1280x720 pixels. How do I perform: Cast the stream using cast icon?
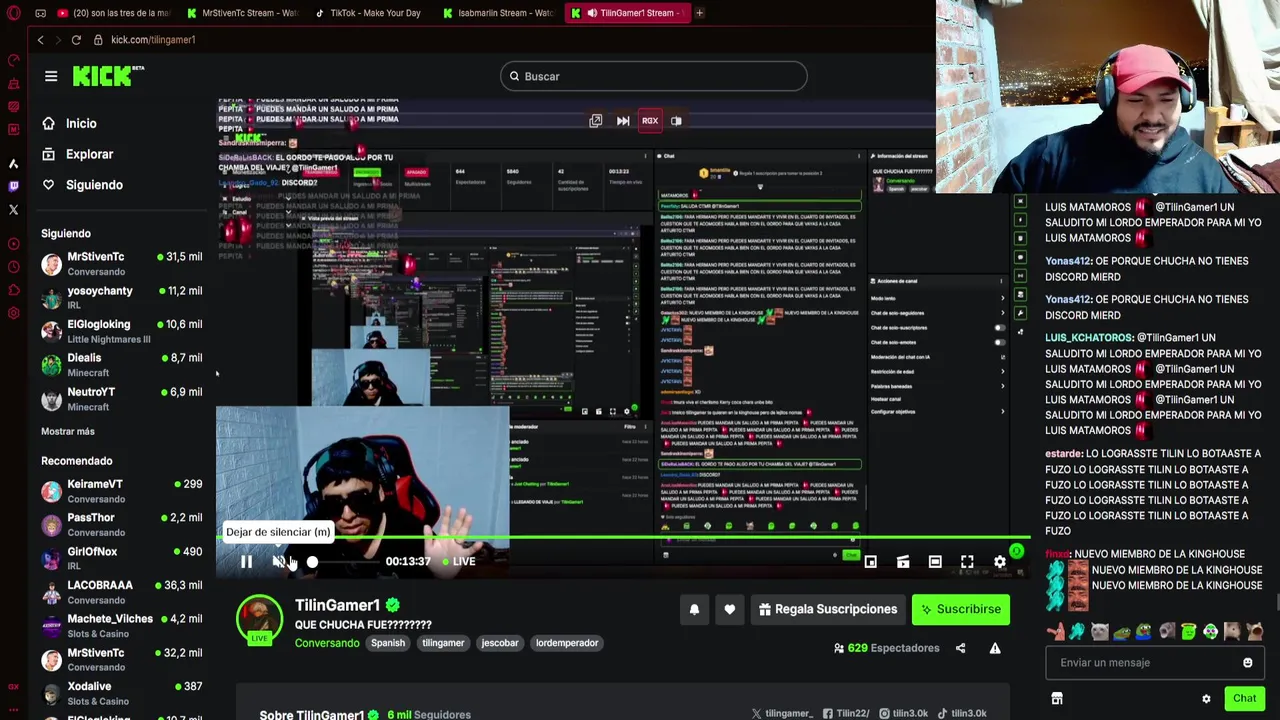coord(903,562)
